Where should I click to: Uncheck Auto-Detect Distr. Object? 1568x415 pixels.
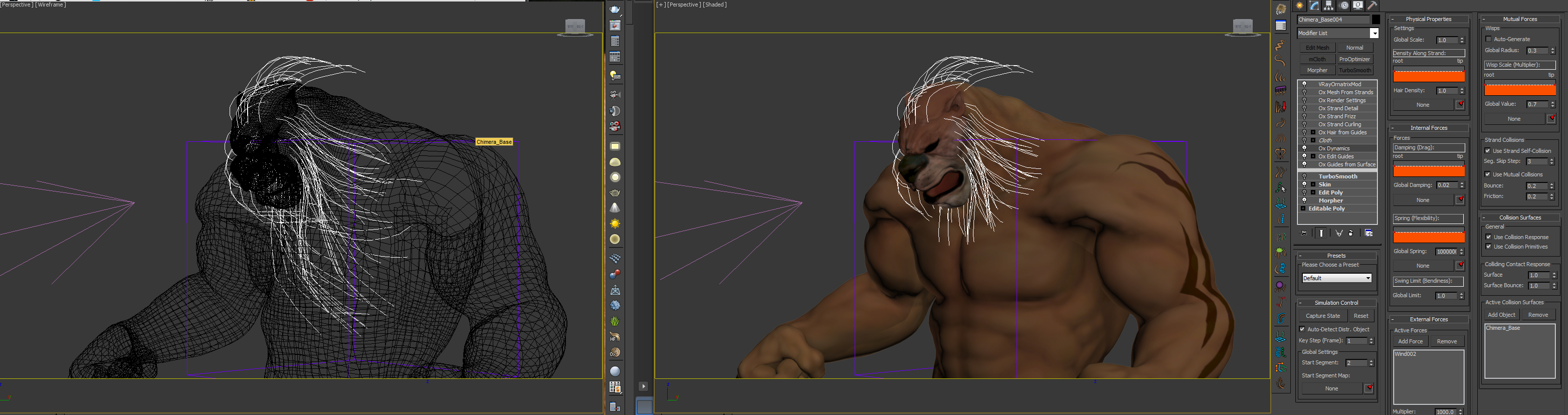tap(1303, 329)
